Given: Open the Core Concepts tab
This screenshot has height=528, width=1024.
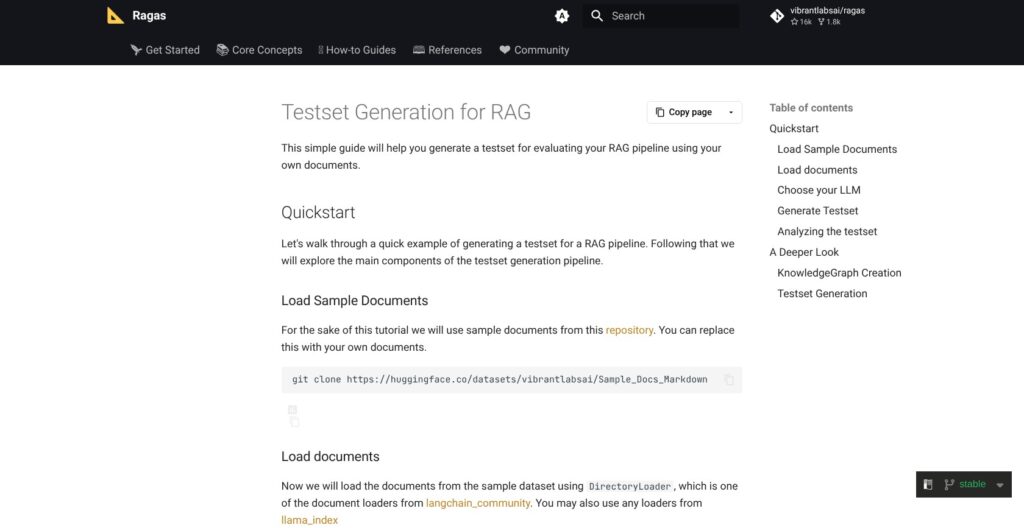Looking at the screenshot, I should 259,50.
